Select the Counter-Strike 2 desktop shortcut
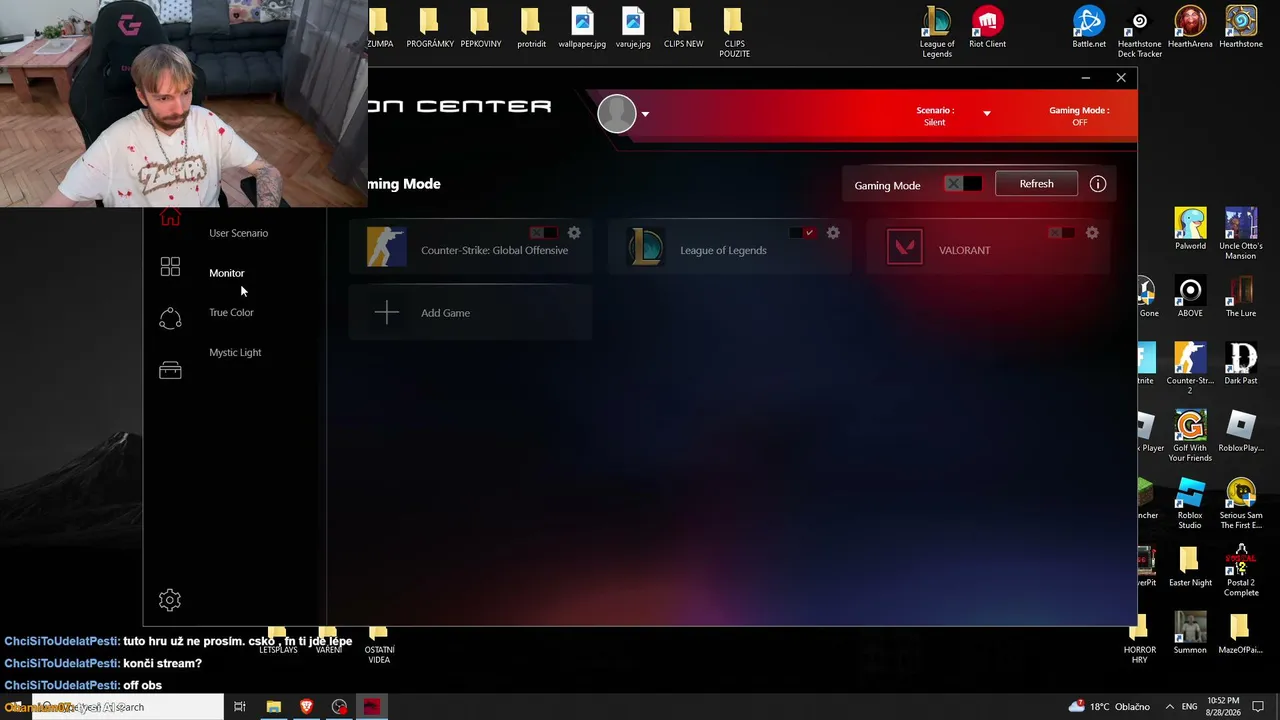The image size is (1280, 720). point(1190,368)
